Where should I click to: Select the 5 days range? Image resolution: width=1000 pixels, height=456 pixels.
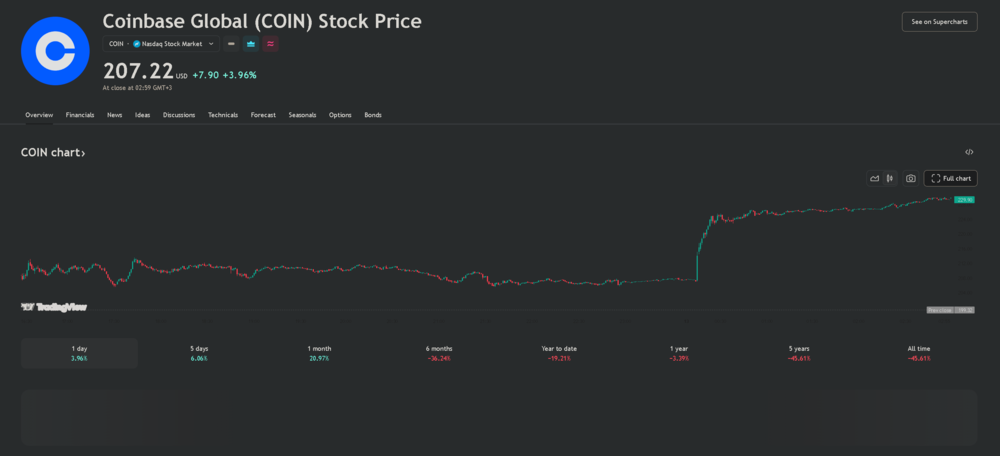[199, 353]
